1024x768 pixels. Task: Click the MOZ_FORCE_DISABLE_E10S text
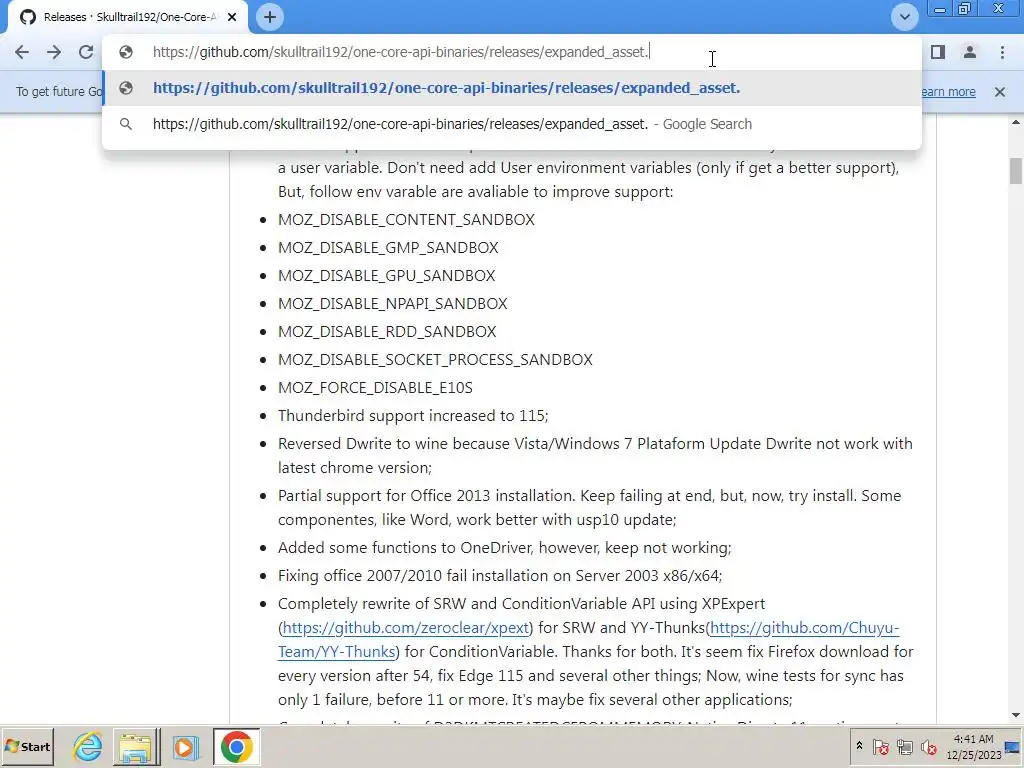click(x=375, y=388)
